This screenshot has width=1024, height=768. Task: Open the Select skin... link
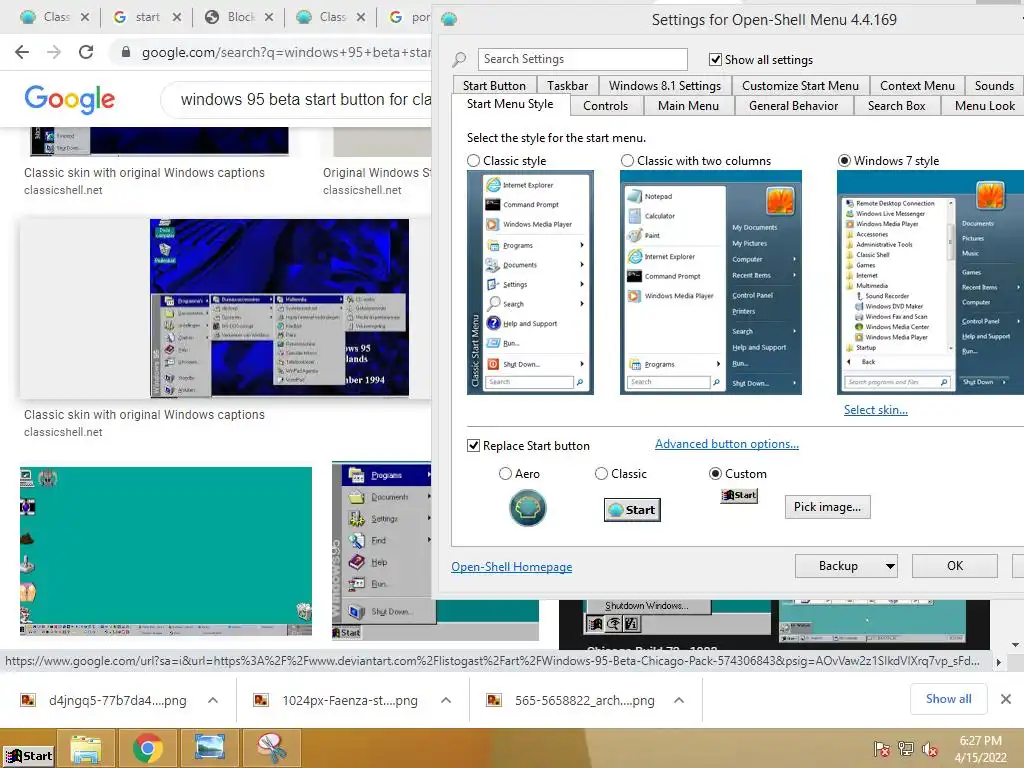point(876,410)
